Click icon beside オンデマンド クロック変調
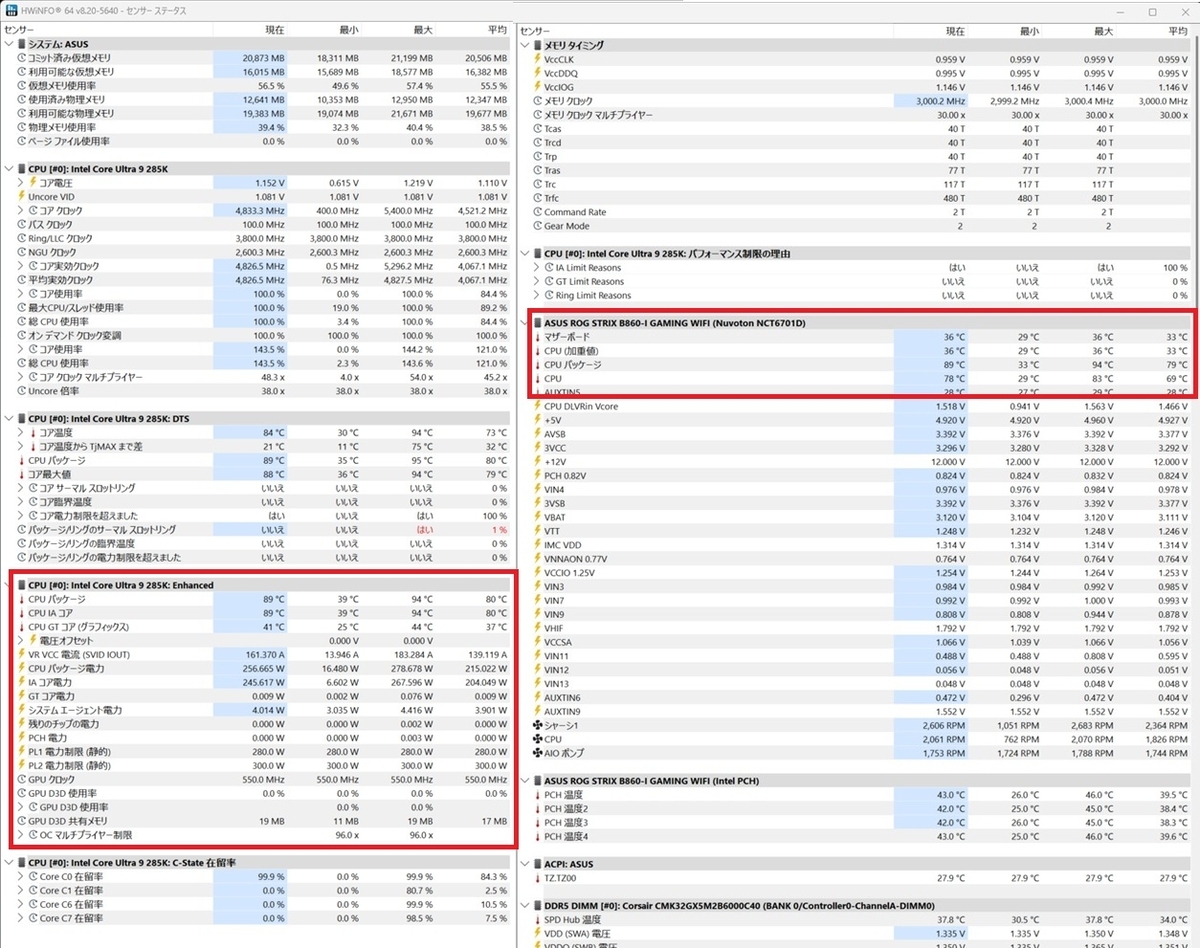The height and width of the screenshot is (948, 1200). coord(22,336)
